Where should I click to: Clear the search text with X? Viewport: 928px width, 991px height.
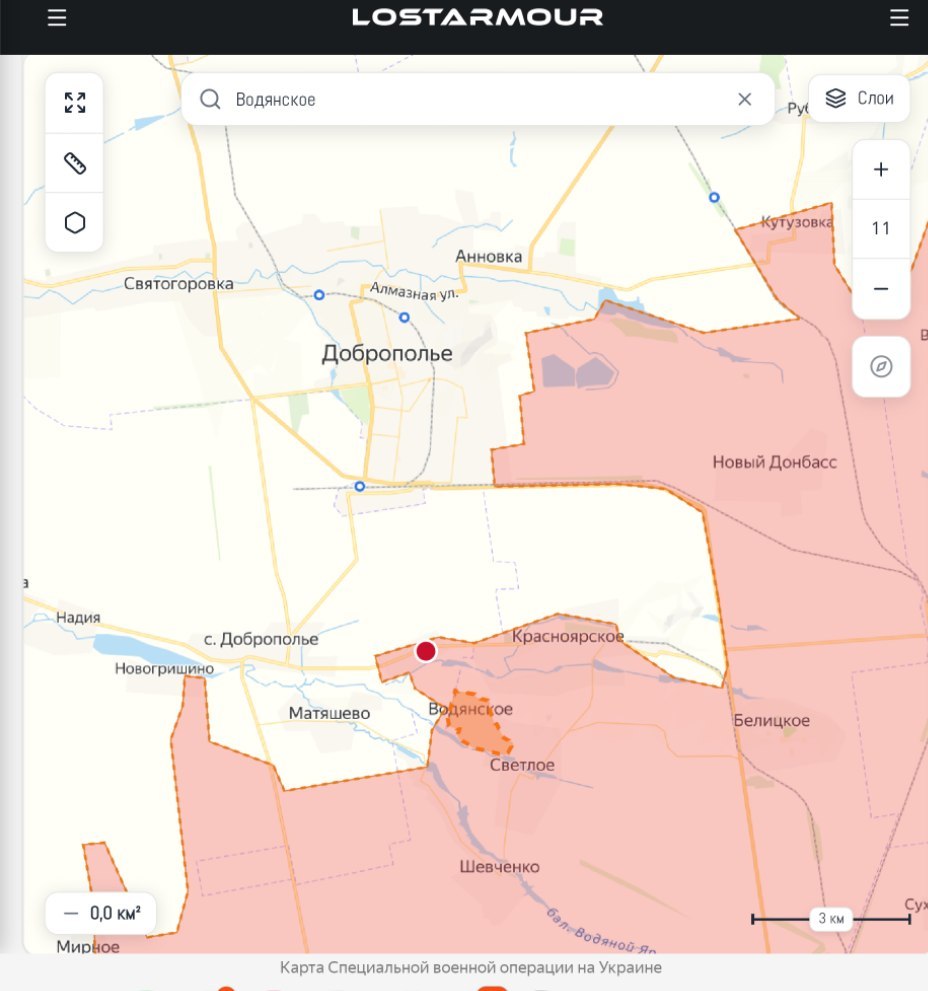click(x=745, y=99)
